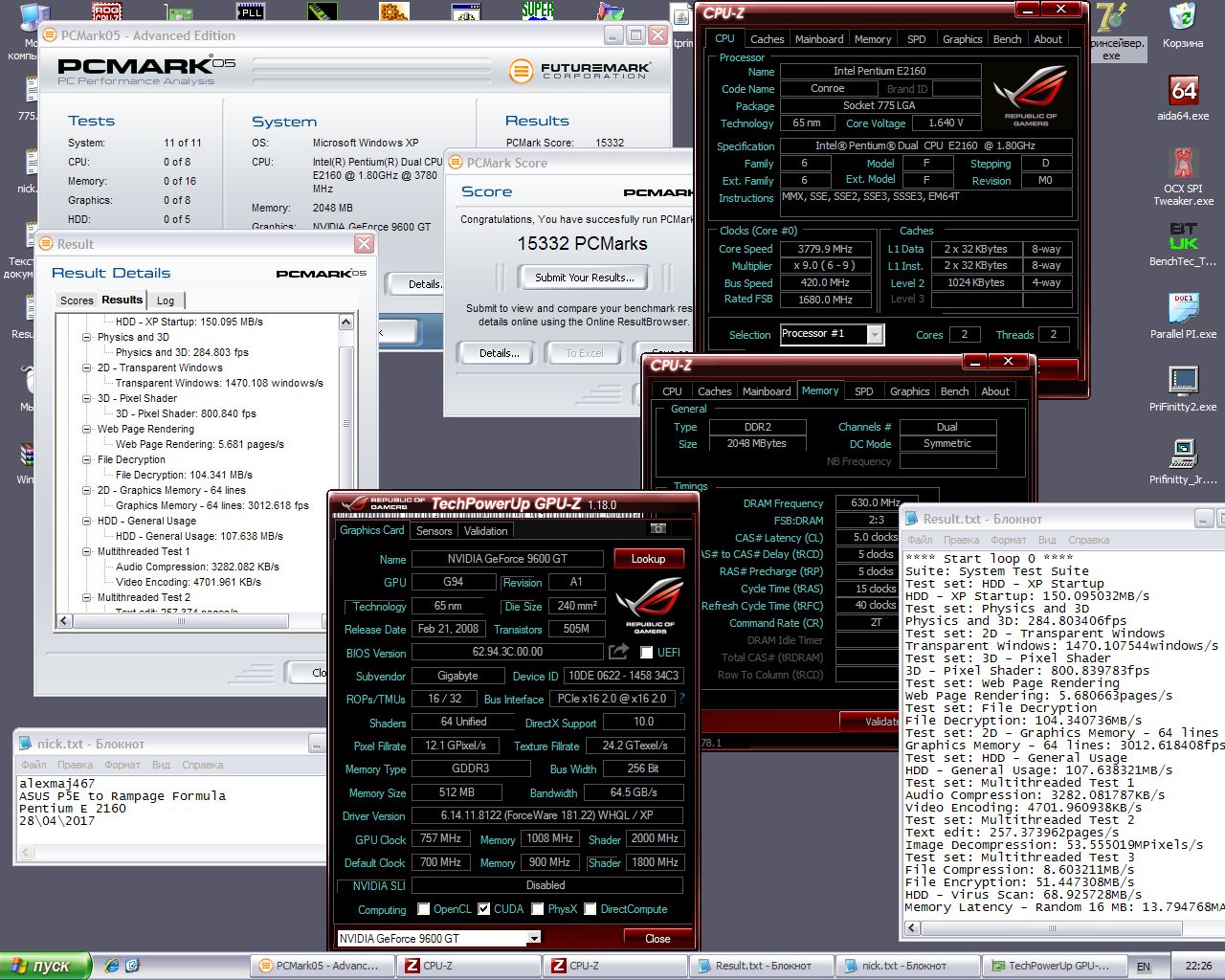
Task: Collapse the HDD - General Usage node
Action: (x=87, y=521)
